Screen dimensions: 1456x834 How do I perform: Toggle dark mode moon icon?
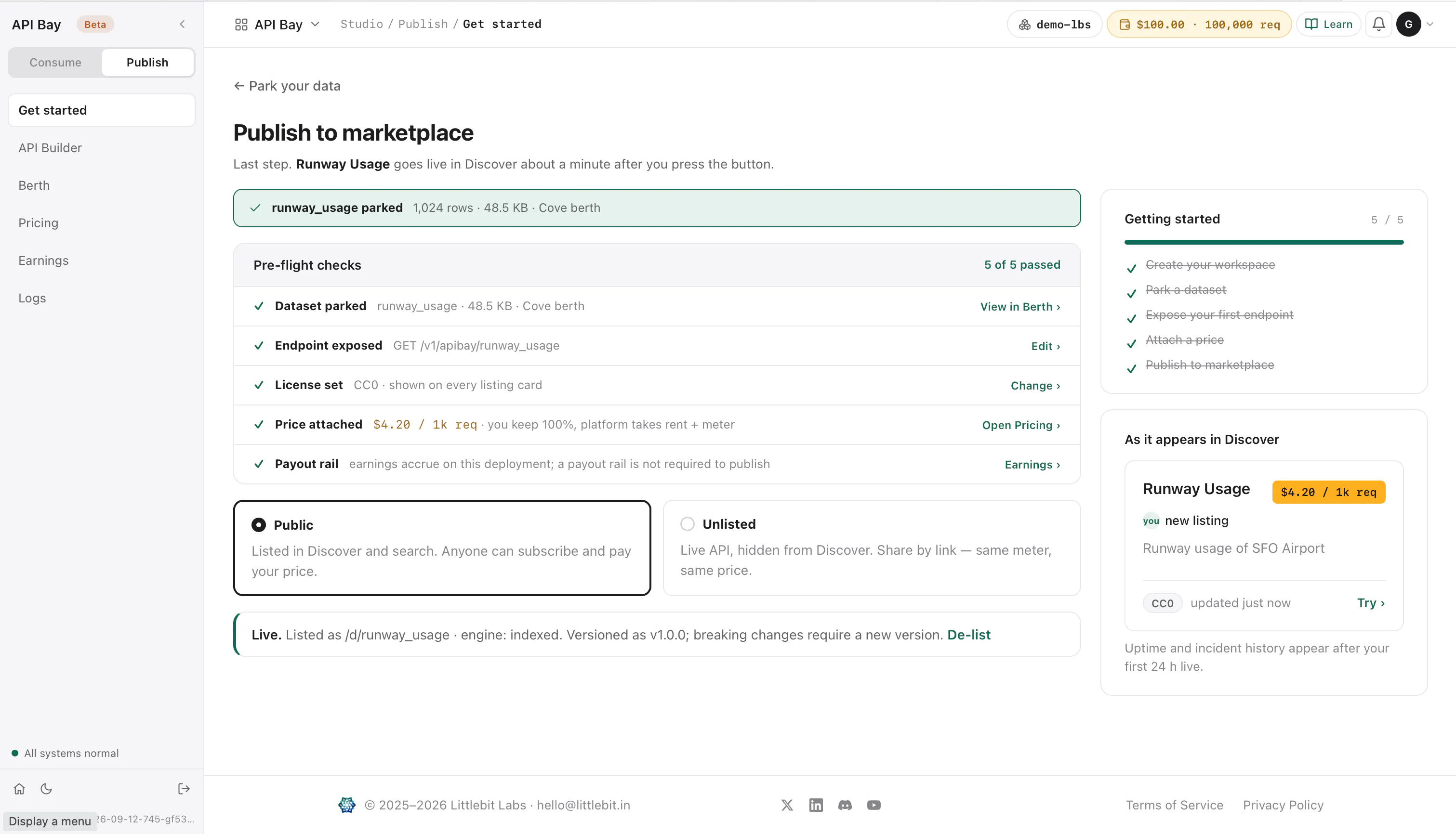coord(46,789)
